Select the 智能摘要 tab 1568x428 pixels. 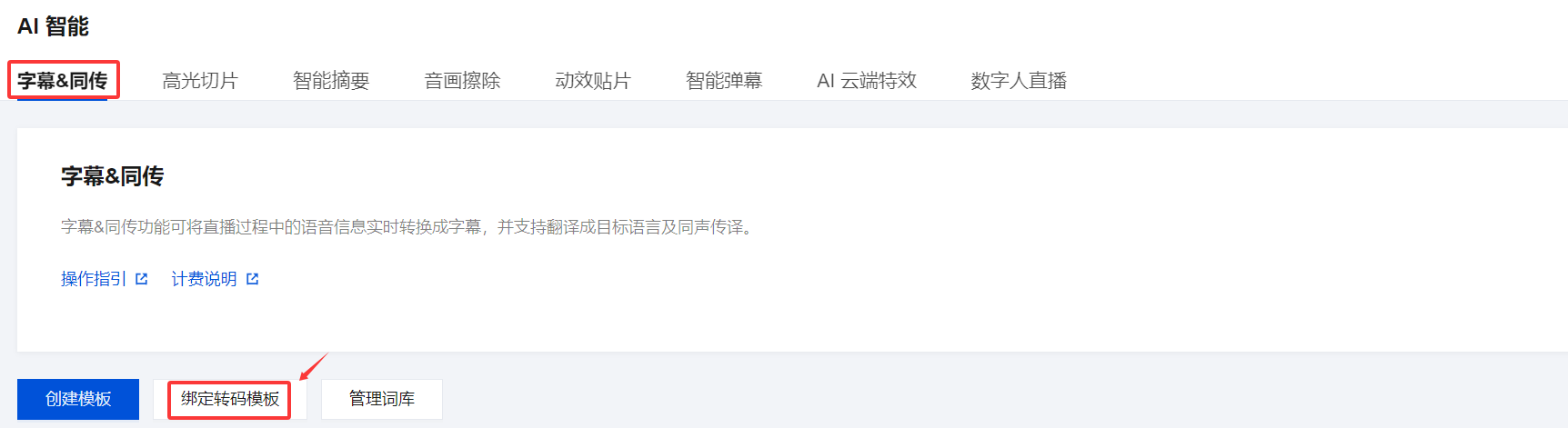[331, 81]
